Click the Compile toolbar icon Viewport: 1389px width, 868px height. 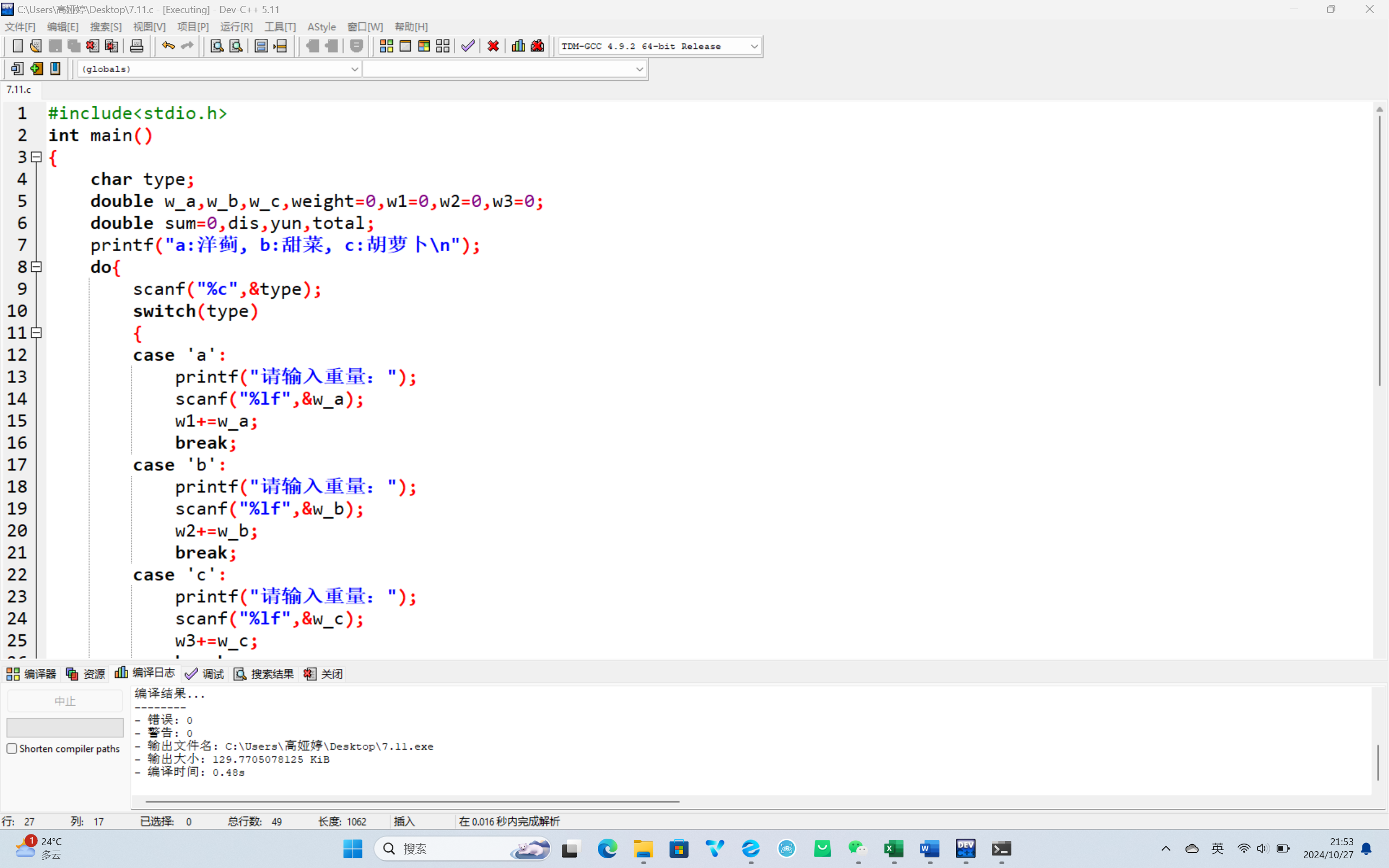(x=386, y=46)
